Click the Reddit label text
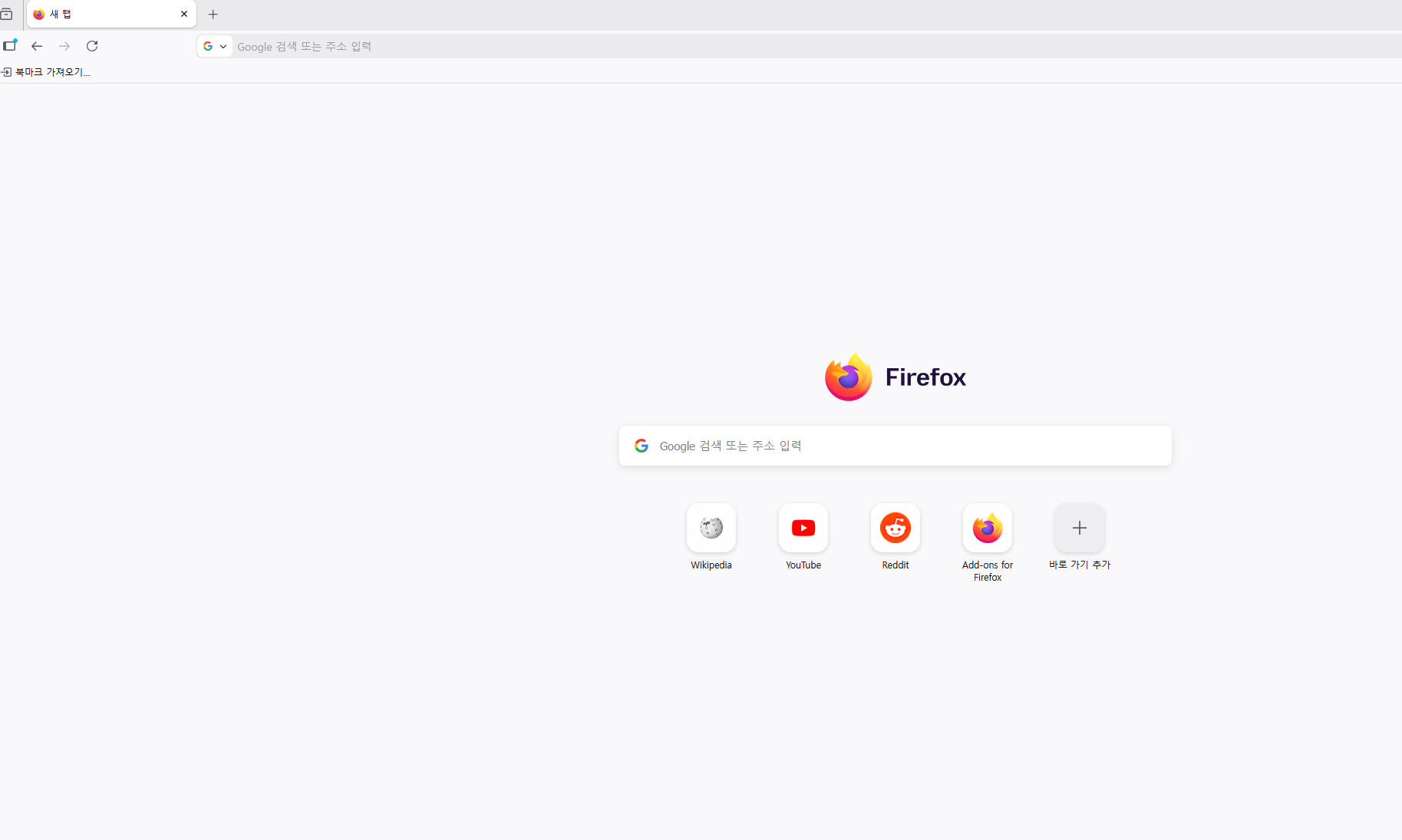Image resolution: width=1402 pixels, height=840 pixels. tap(896, 565)
